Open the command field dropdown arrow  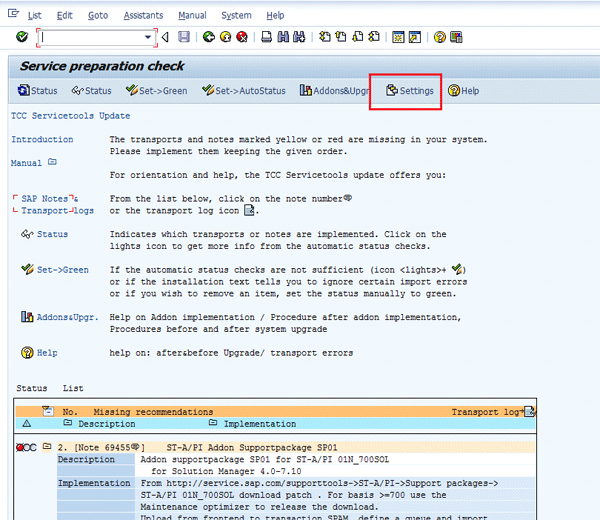click(149, 37)
